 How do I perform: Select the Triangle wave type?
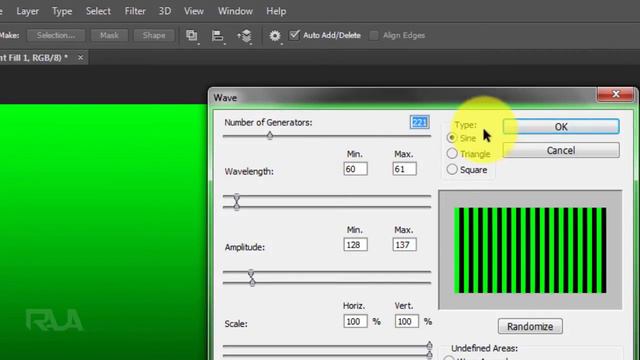click(x=452, y=153)
